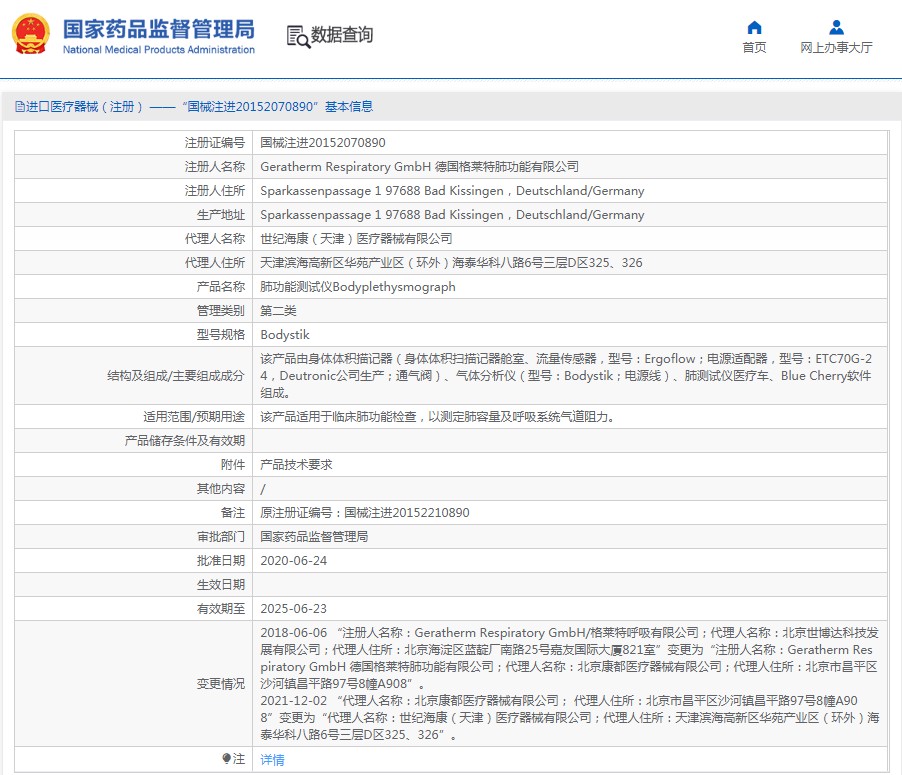Screen dimensions: 902x775
Task: Click the 数据查询 heading text
Action: (342, 35)
